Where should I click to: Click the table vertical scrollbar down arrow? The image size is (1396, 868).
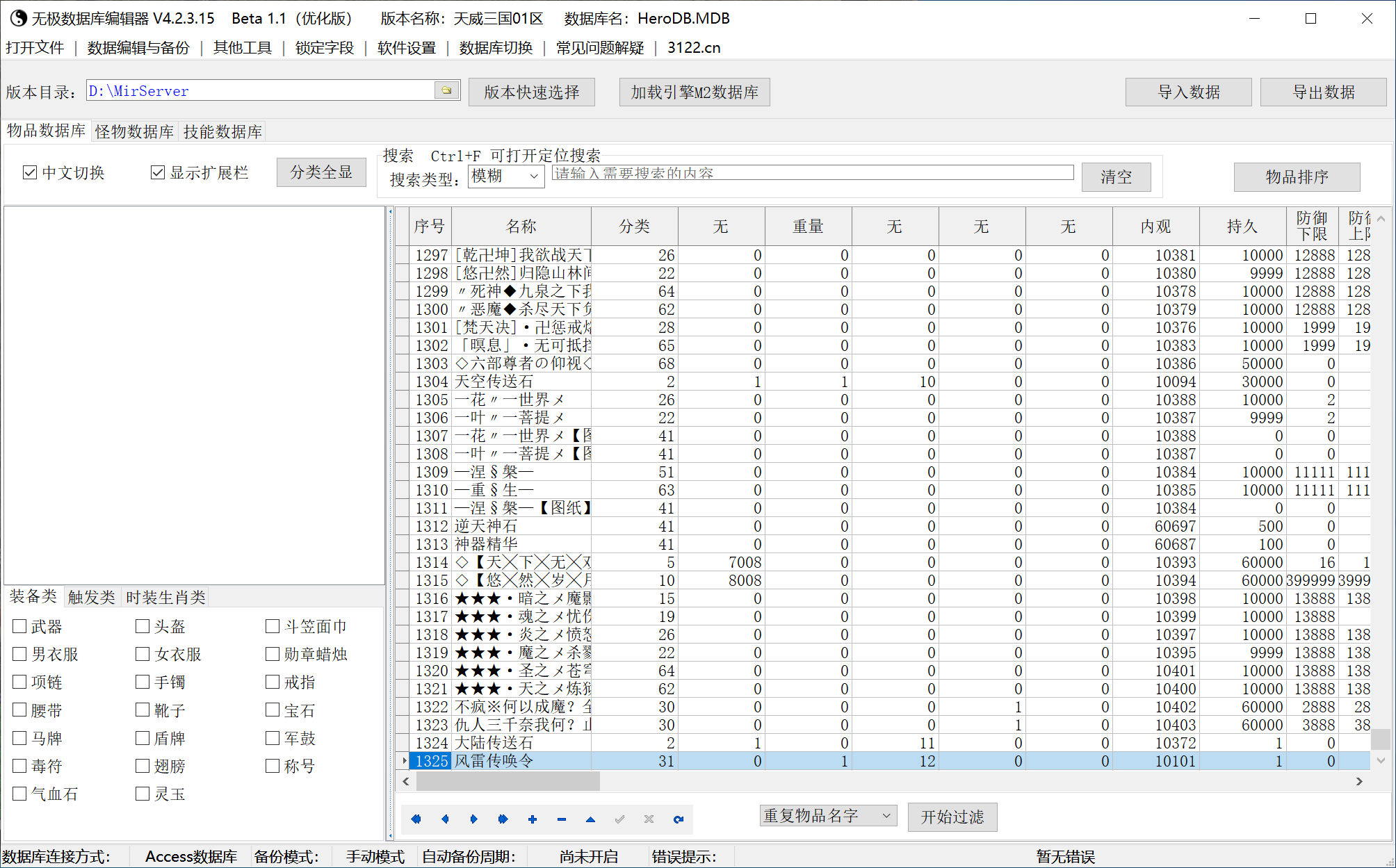point(1381,761)
